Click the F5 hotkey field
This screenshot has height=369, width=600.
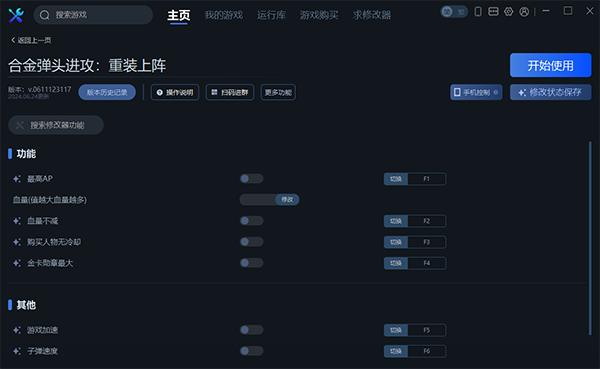click(427, 330)
